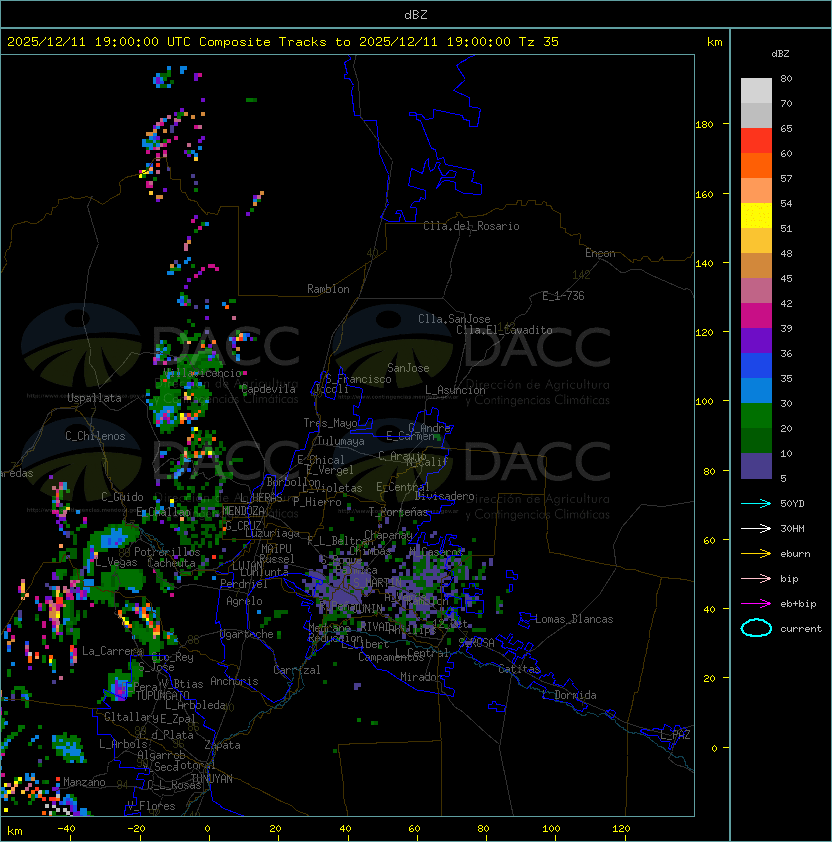Select the brown 45-48 dBZ swatch
This screenshot has height=842, width=832.
coord(756,266)
